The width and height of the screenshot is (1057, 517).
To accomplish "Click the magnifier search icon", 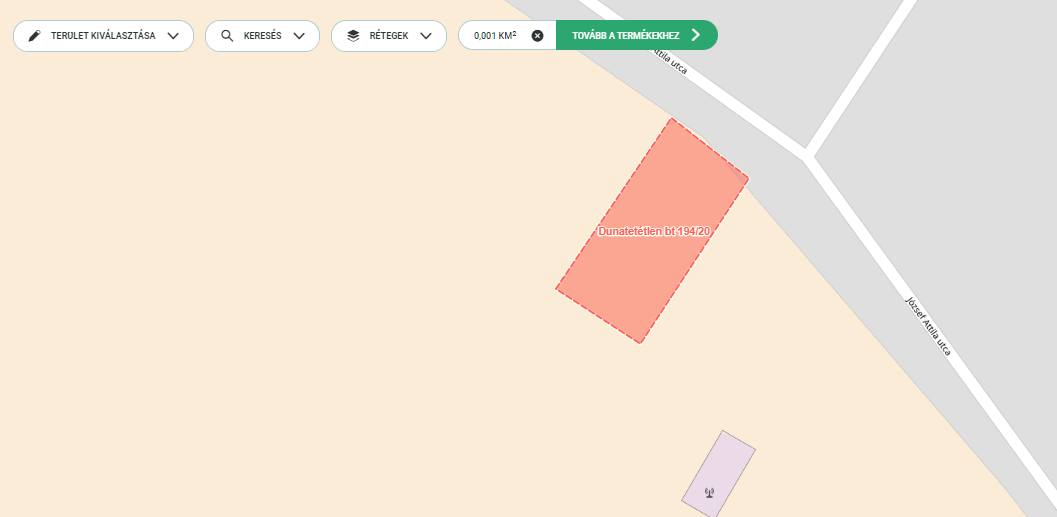I will click(x=227, y=36).
